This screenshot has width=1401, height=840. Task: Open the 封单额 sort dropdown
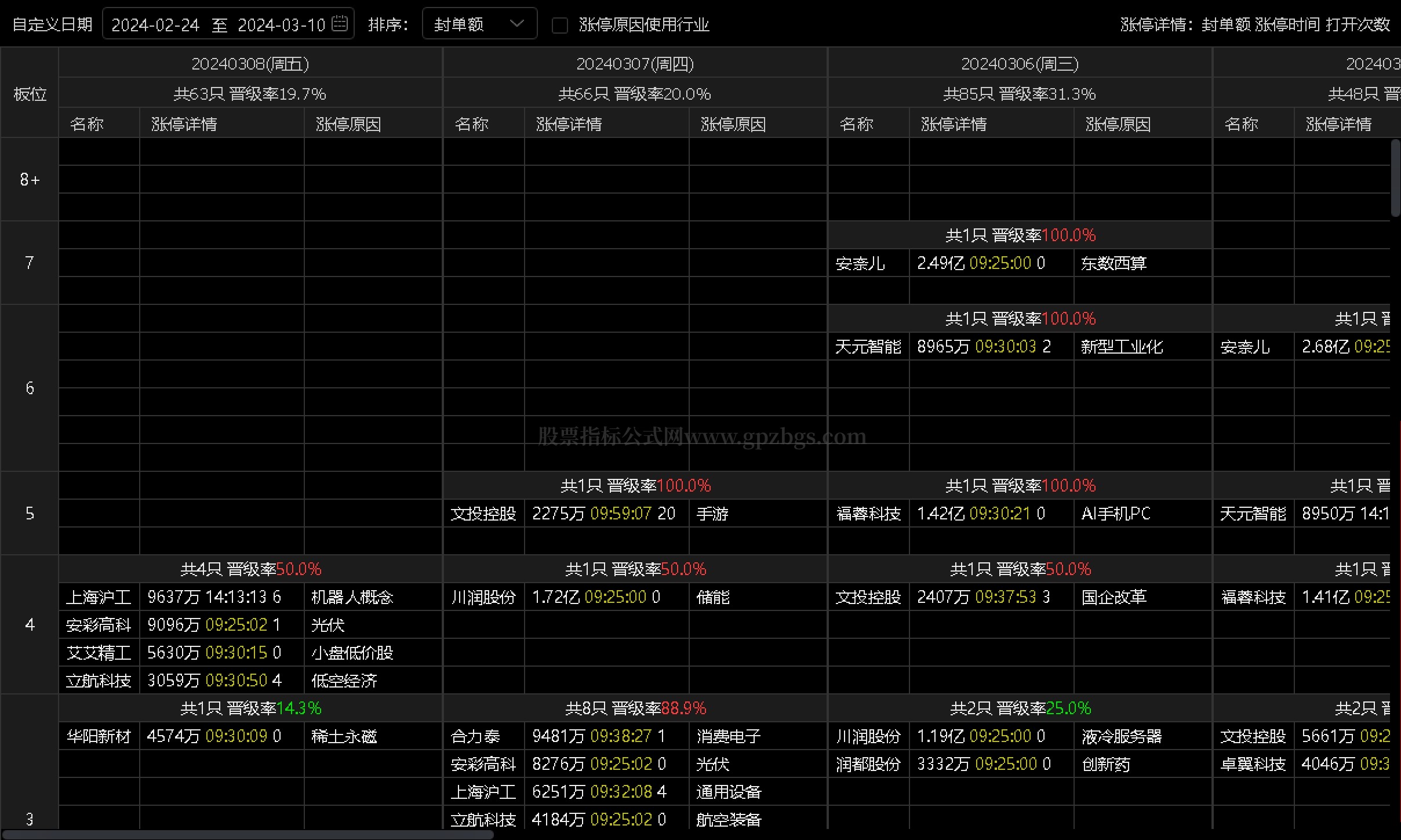[x=479, y=24]
